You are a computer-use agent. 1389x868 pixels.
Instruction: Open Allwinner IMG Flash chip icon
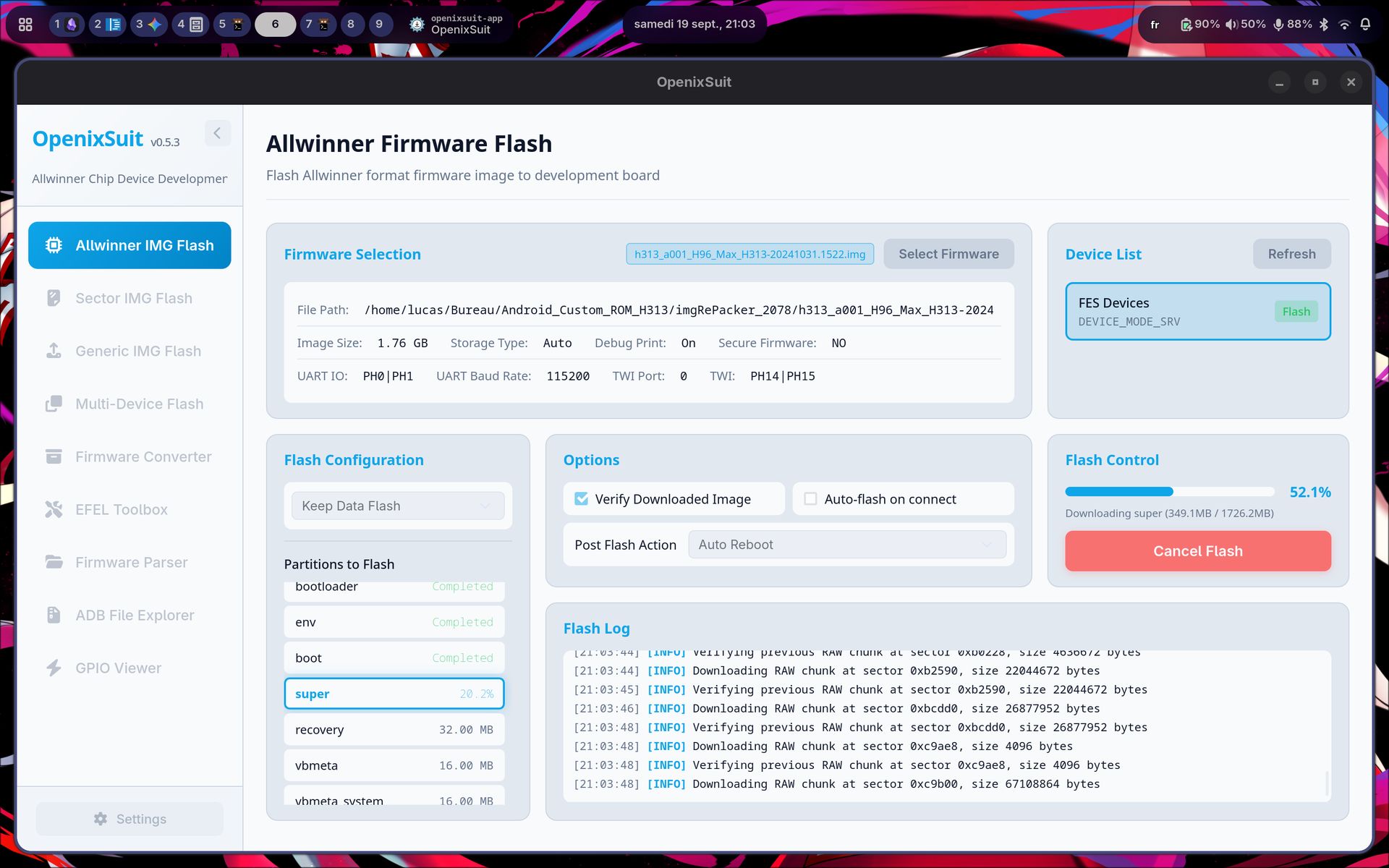click(54, 245)
